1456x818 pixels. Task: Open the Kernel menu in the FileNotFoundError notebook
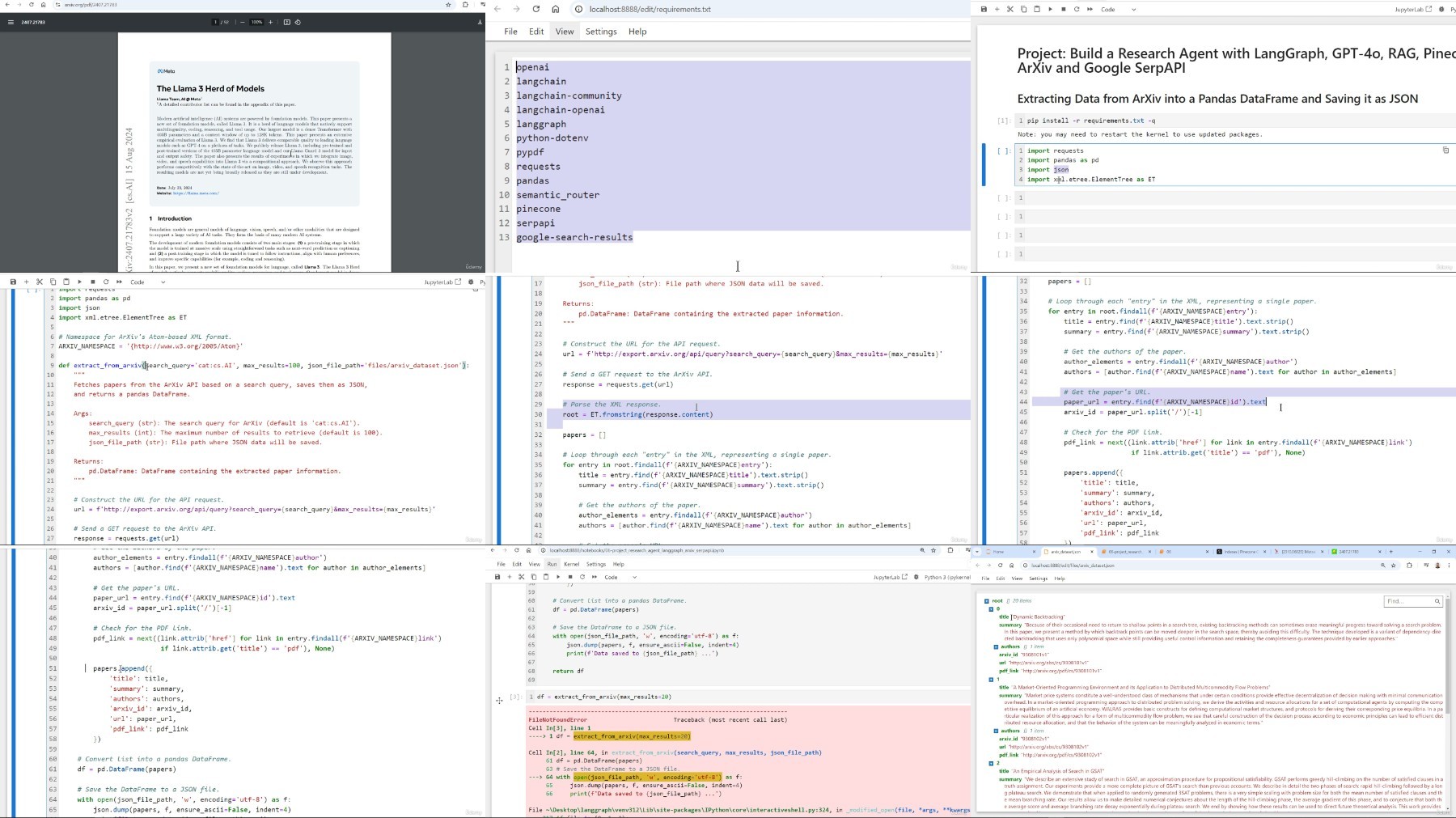point(571,564)
